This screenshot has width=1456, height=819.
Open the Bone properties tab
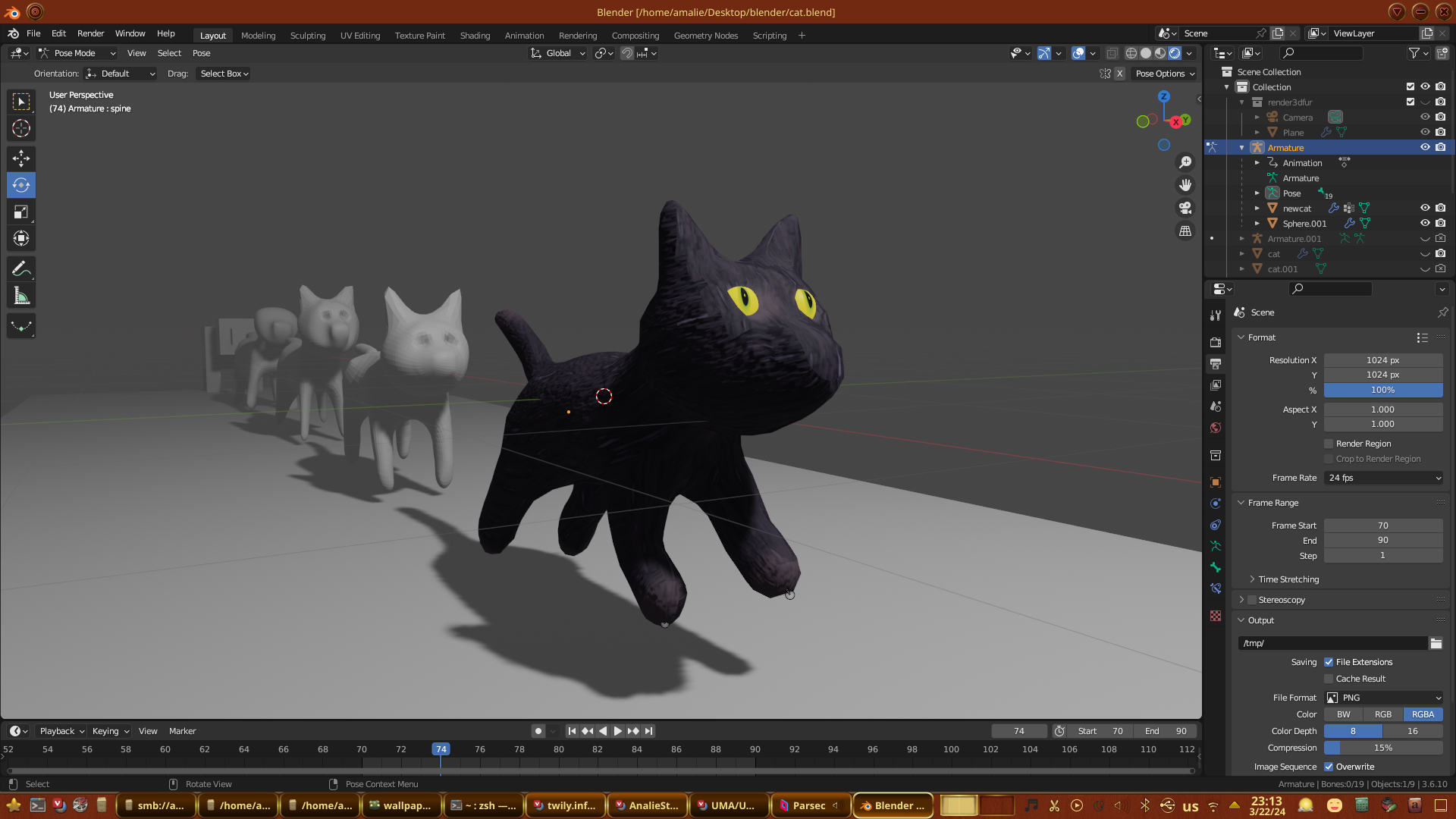(x=1216, y=567)
